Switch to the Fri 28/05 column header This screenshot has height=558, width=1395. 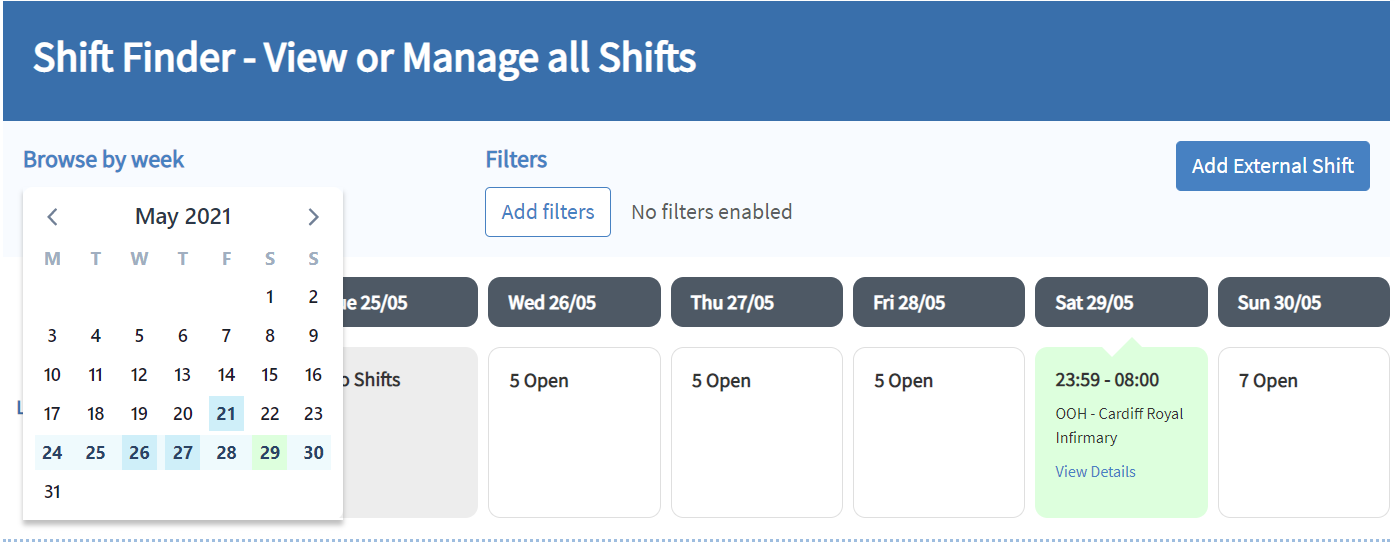click(938, 302)
